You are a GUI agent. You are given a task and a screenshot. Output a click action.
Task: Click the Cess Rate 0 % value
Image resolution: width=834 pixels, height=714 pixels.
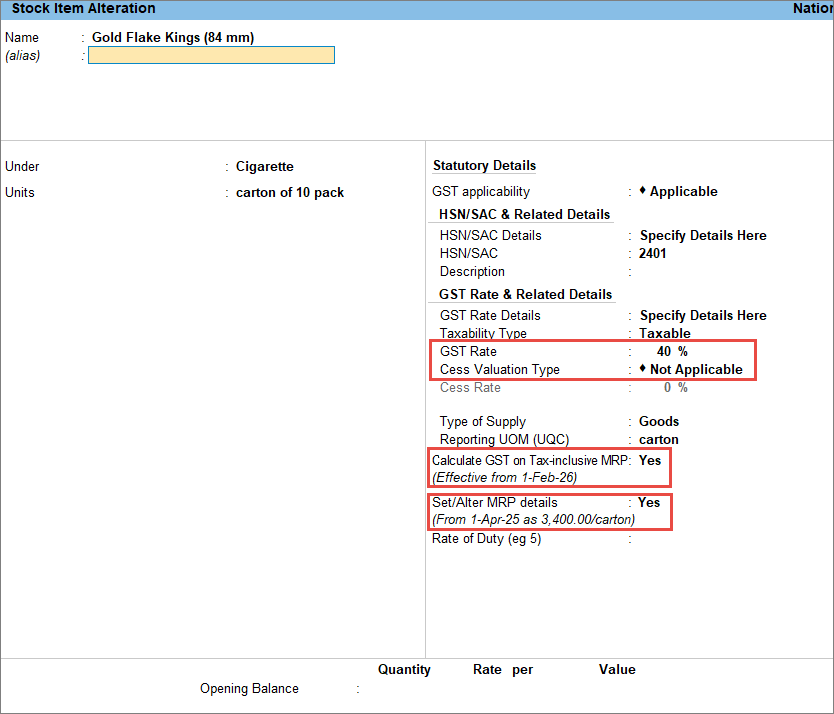click(675, 388)
